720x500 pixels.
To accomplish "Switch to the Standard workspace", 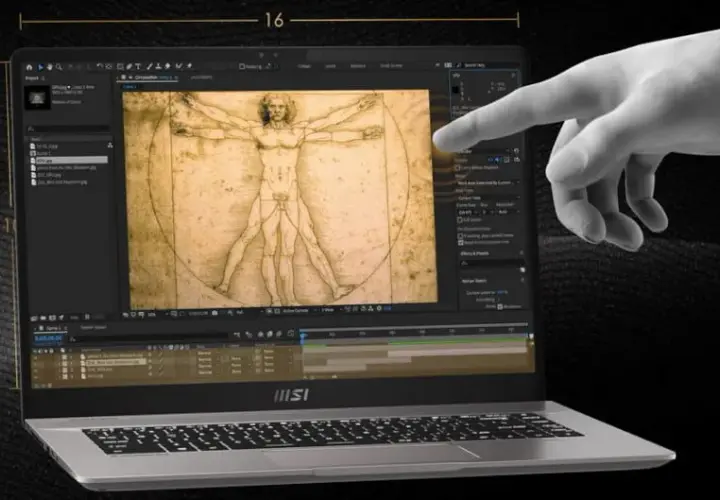I will point(358,66).
